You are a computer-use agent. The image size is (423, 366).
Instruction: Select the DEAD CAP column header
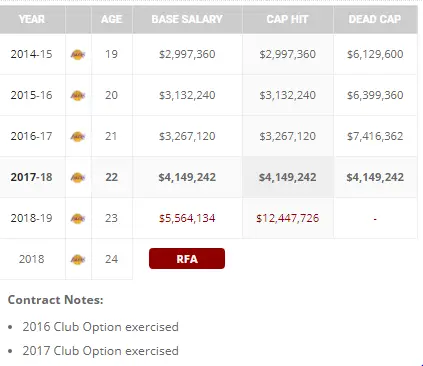coord(375,19)
